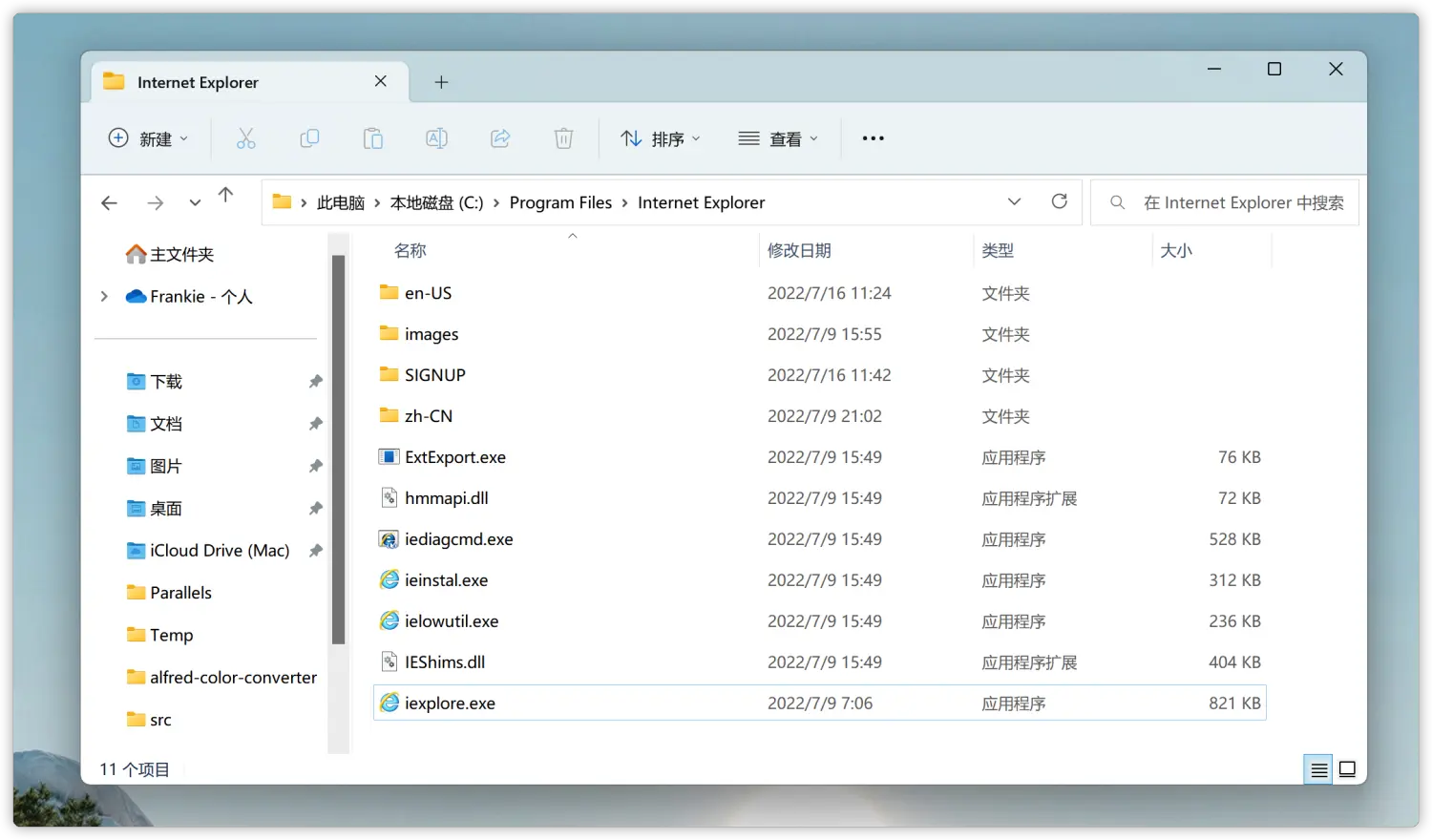Open the 新建 dropdown menu
The image size is (1432, 840).
(x=149, y=138)
